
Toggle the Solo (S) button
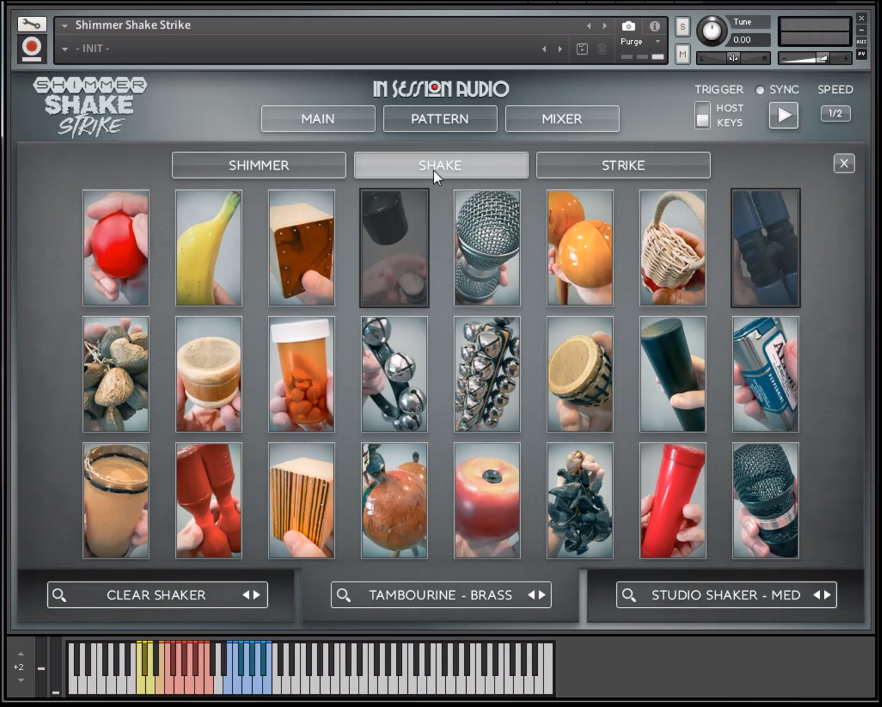point(682,26)
